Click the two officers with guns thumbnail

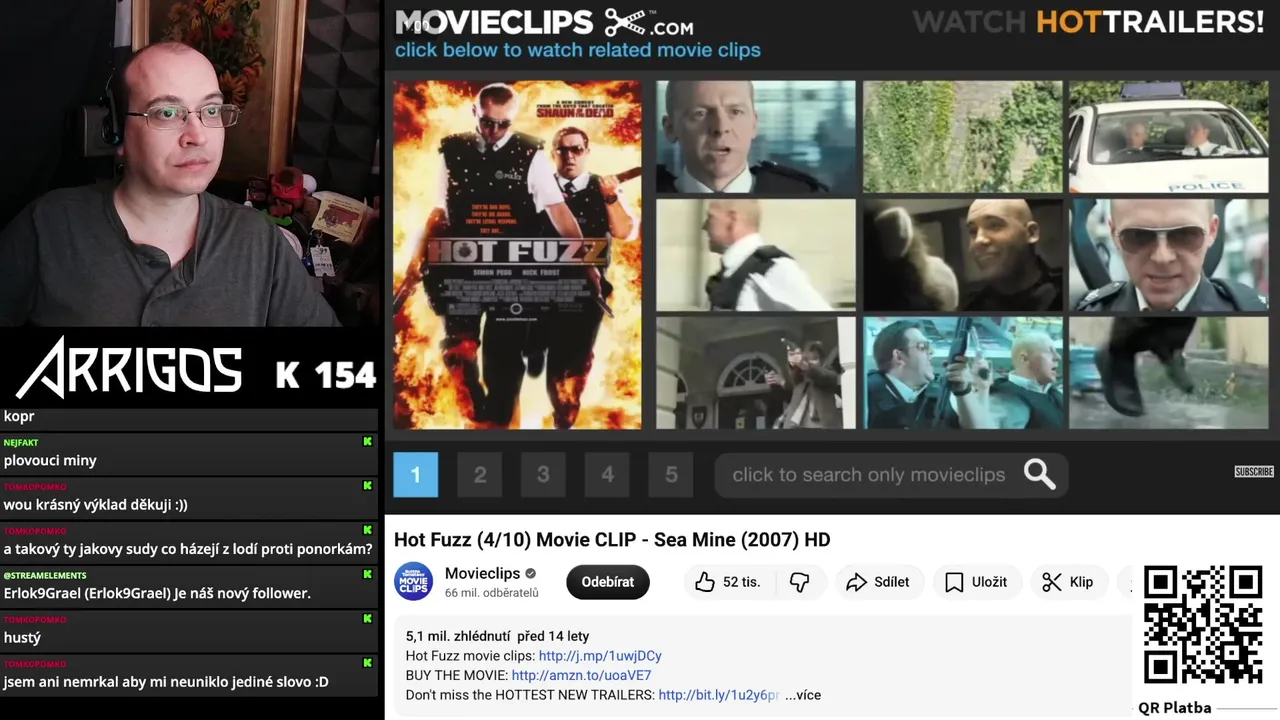[x=962, y=373]
